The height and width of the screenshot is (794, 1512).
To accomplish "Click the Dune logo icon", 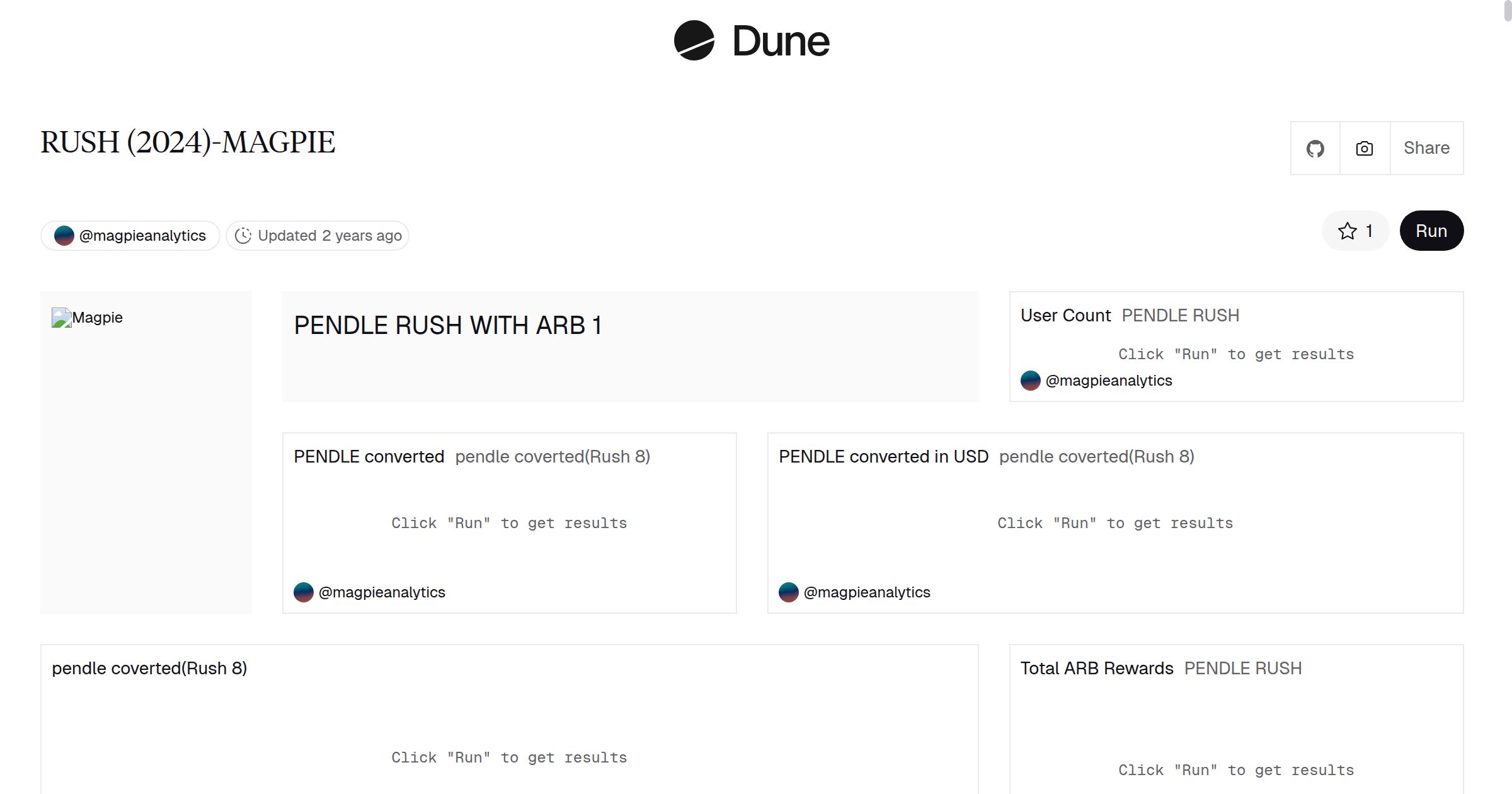I will [x=694, y=41].
